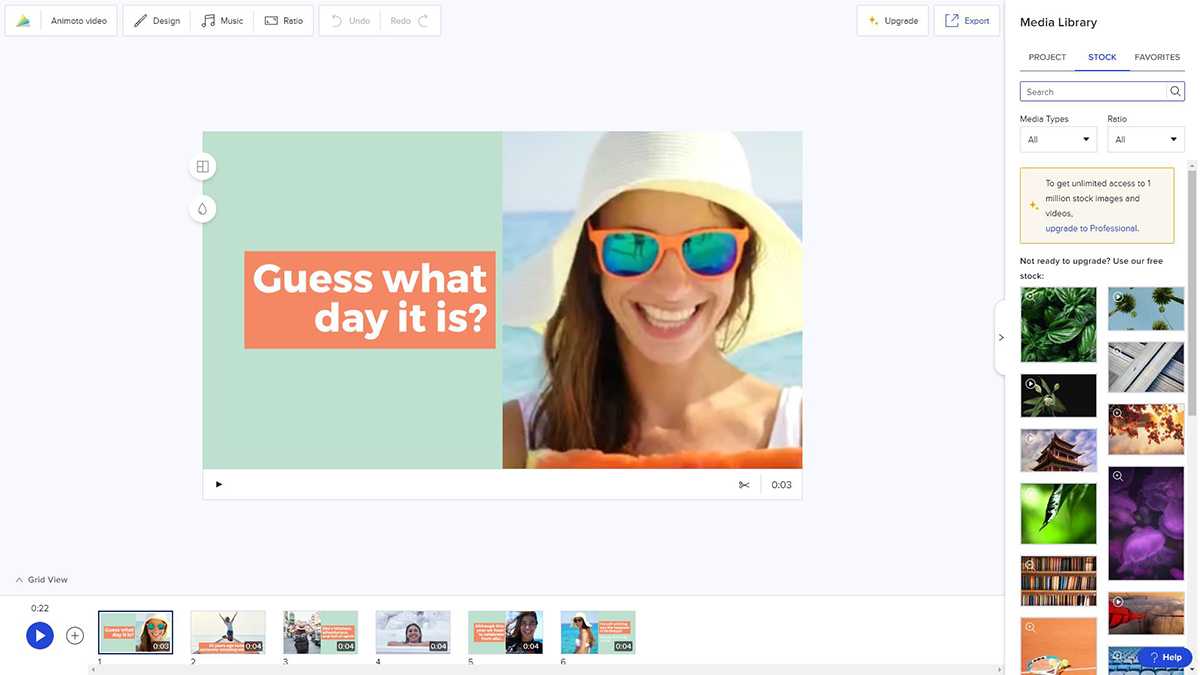The width and height of the screenshot is (1200, 675).
Task: Select the second timeline clip thumbnail
Action: 228,632
